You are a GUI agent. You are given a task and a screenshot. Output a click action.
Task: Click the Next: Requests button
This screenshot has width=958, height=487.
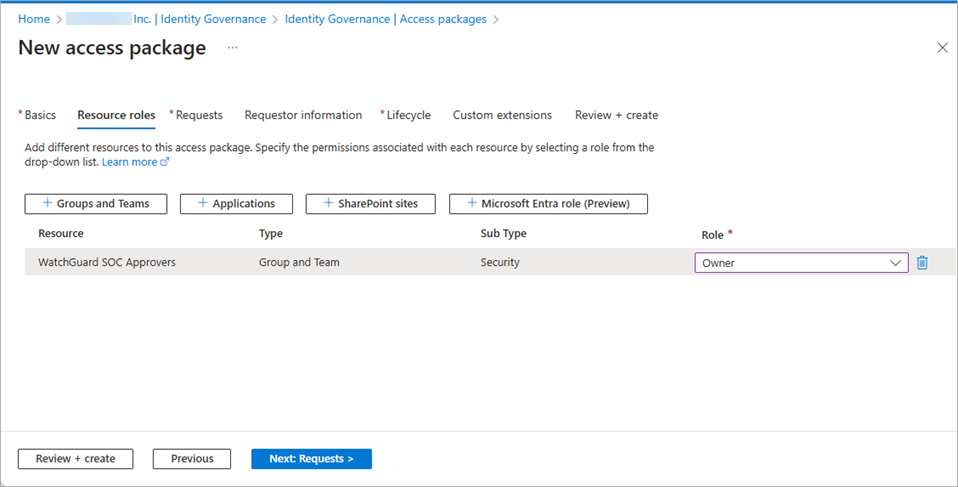coord(311,459)
